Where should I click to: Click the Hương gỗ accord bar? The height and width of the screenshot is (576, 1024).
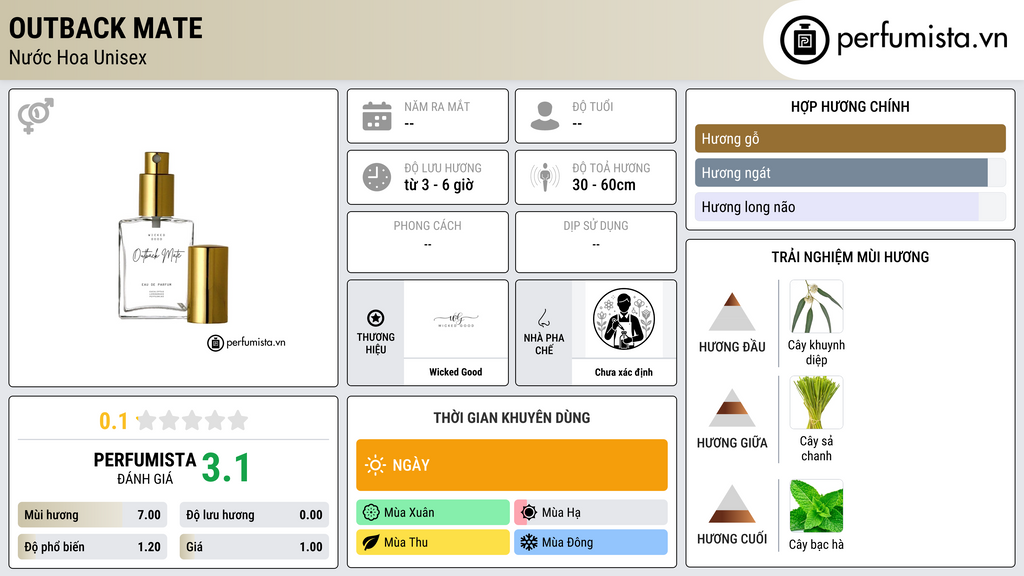pyautogui.click(x=850, y=138)
